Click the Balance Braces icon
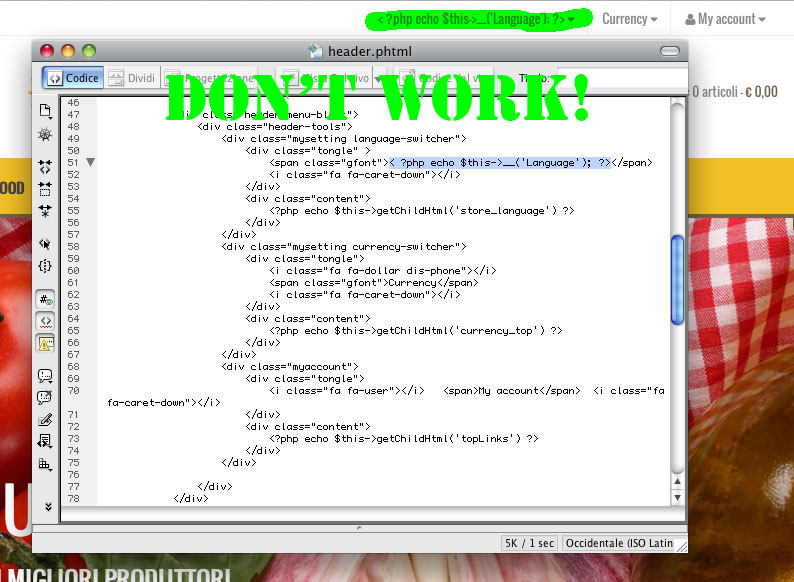 click(45, 266)
